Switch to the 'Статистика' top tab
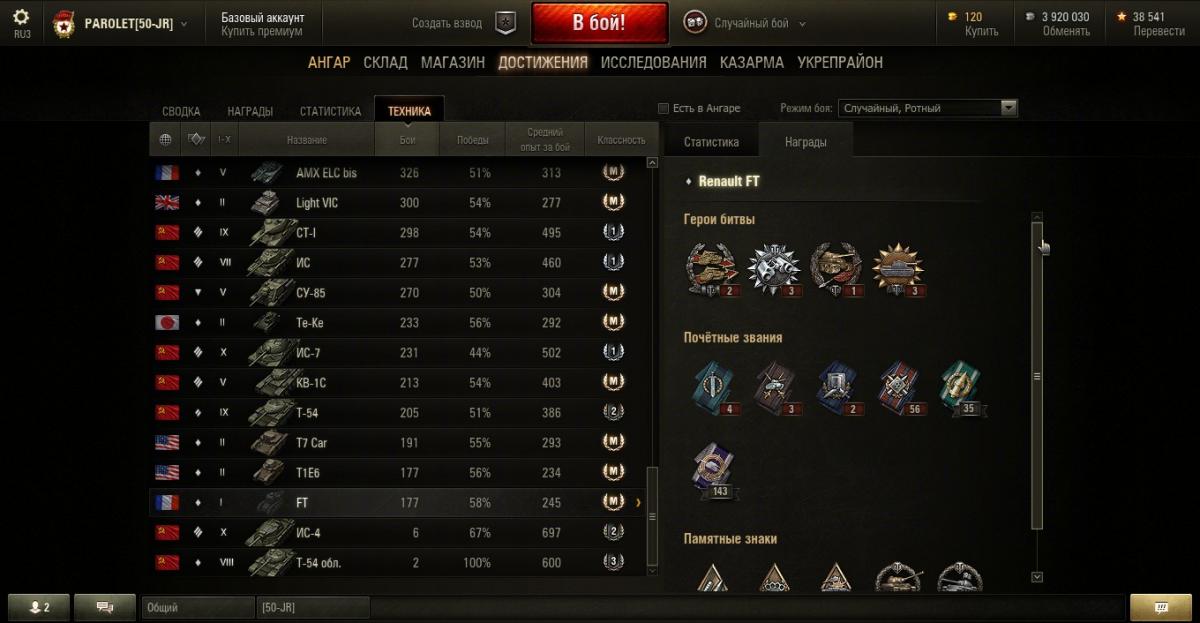Viewport: 1200px width, 623px height. point(330,111)
